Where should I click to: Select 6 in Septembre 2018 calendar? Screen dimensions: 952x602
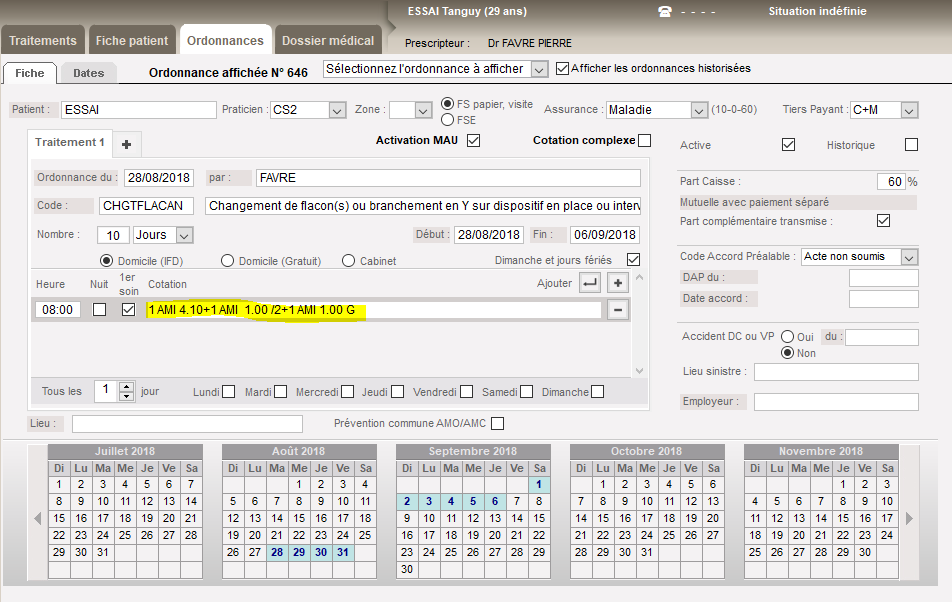(x=495, y=501)
